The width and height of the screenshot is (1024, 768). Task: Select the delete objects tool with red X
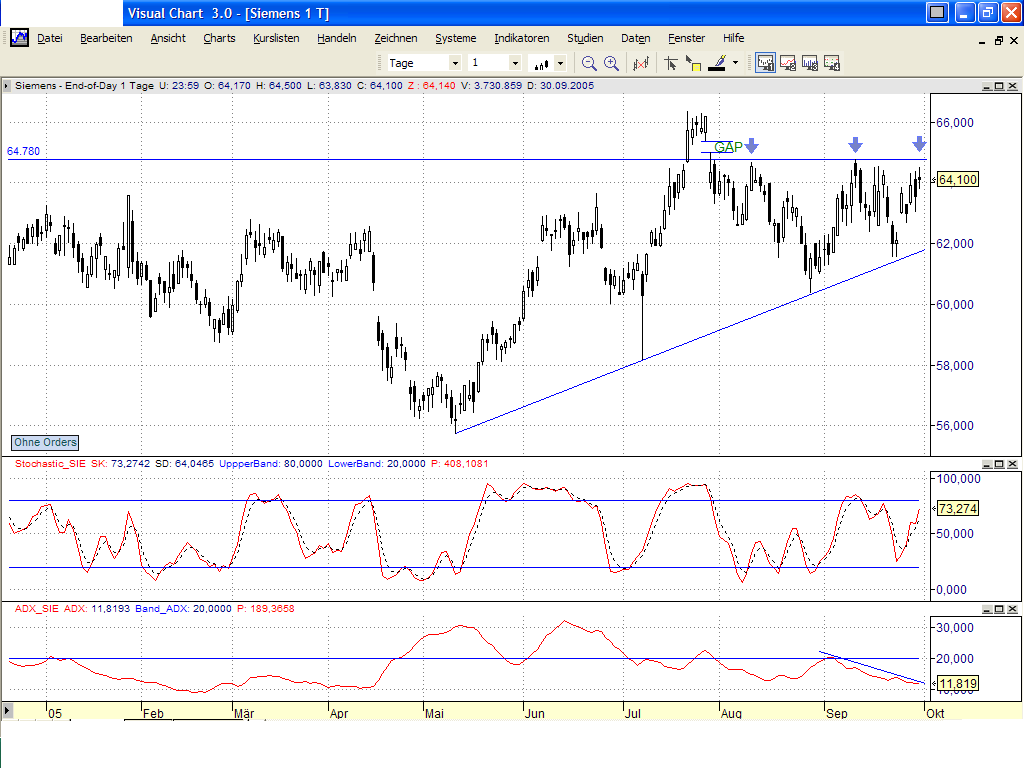coord(639,62)
